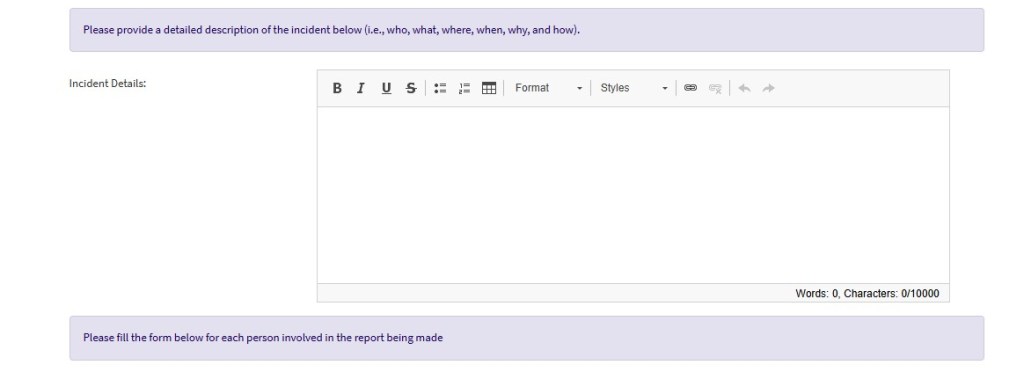Click the insert Link icon
Screen dimensions: 1024x372
point(690,88)
